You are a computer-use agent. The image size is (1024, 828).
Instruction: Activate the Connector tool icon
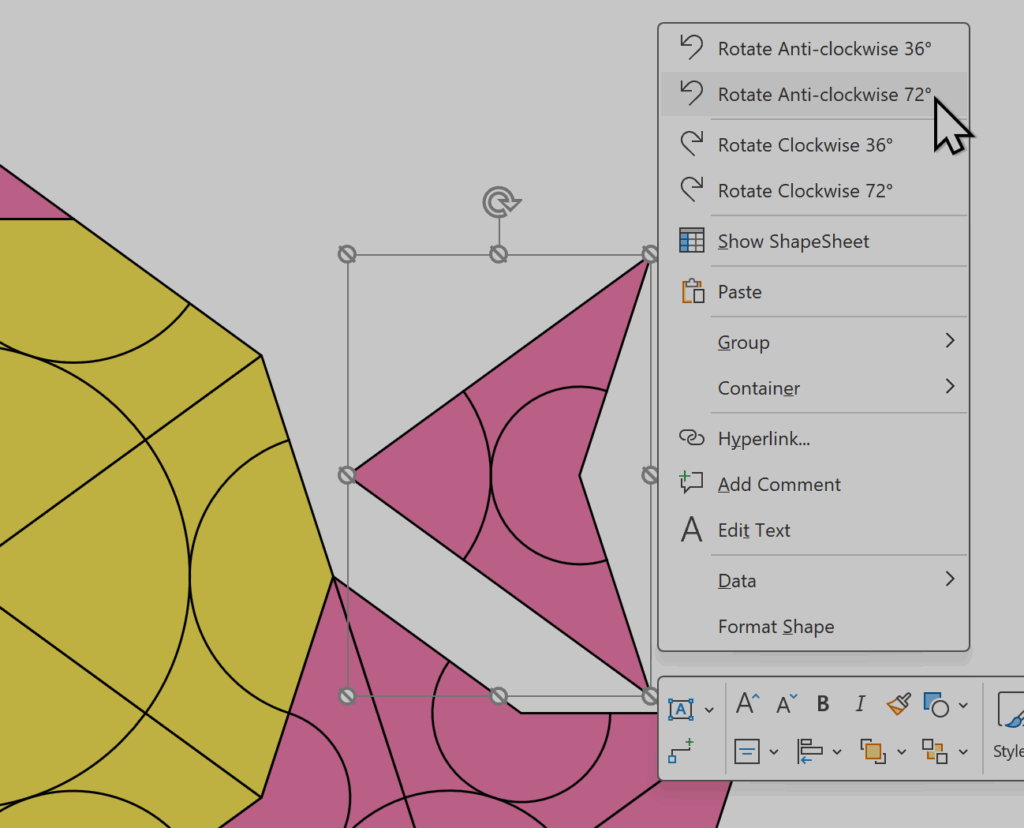[x=681, y=748]
